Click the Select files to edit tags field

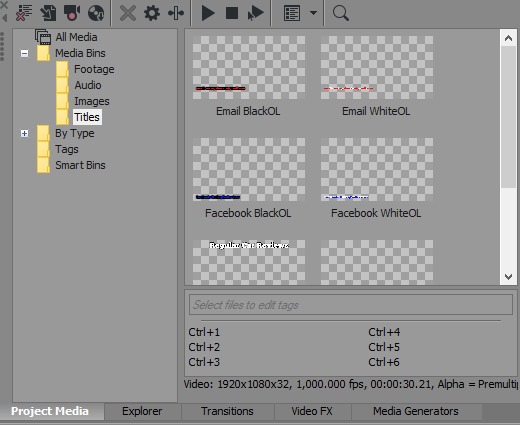pyautogui.click(x=351, y=305)
